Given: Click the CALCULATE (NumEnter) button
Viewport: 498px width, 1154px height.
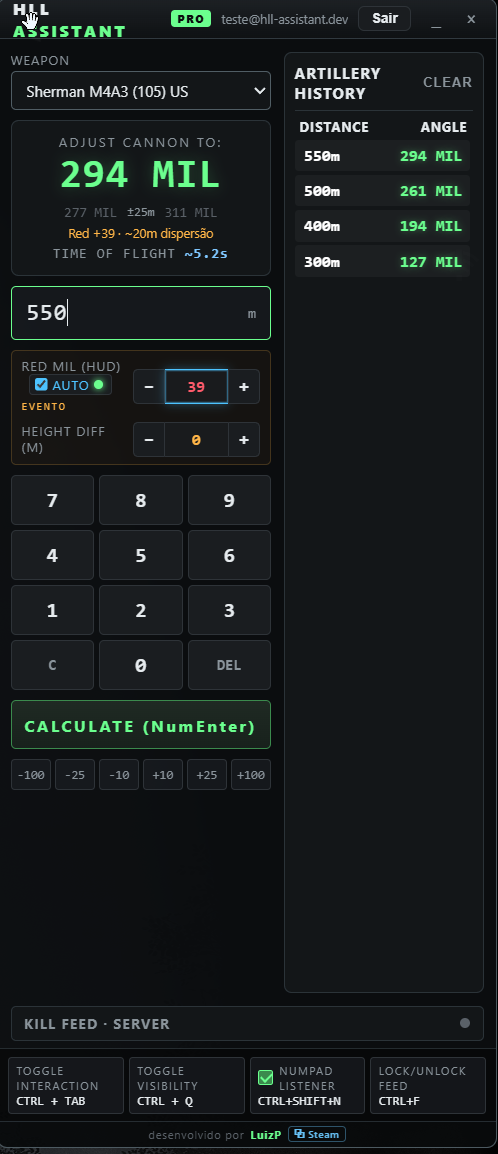Looking at the screenshot, I should (x=140, y=725).
